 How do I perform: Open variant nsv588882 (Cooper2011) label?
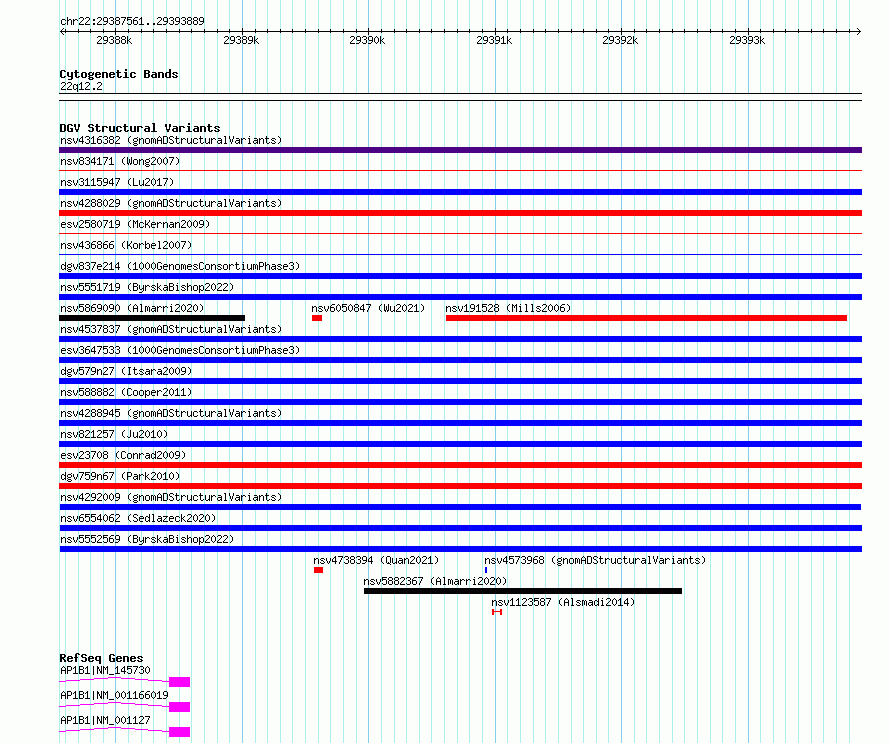126,392
